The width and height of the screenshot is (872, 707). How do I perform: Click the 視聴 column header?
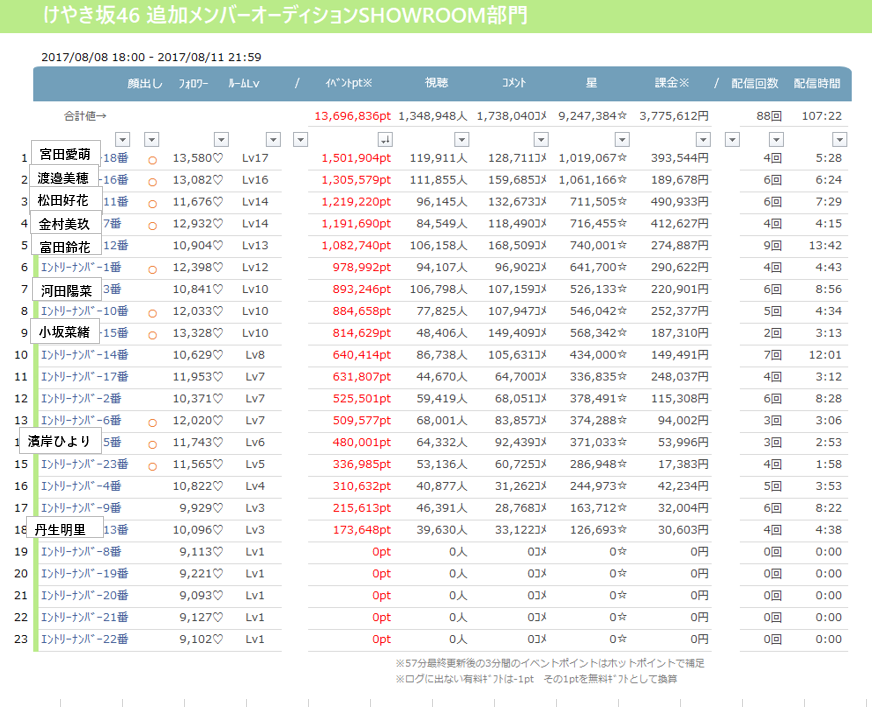point(437,83)
